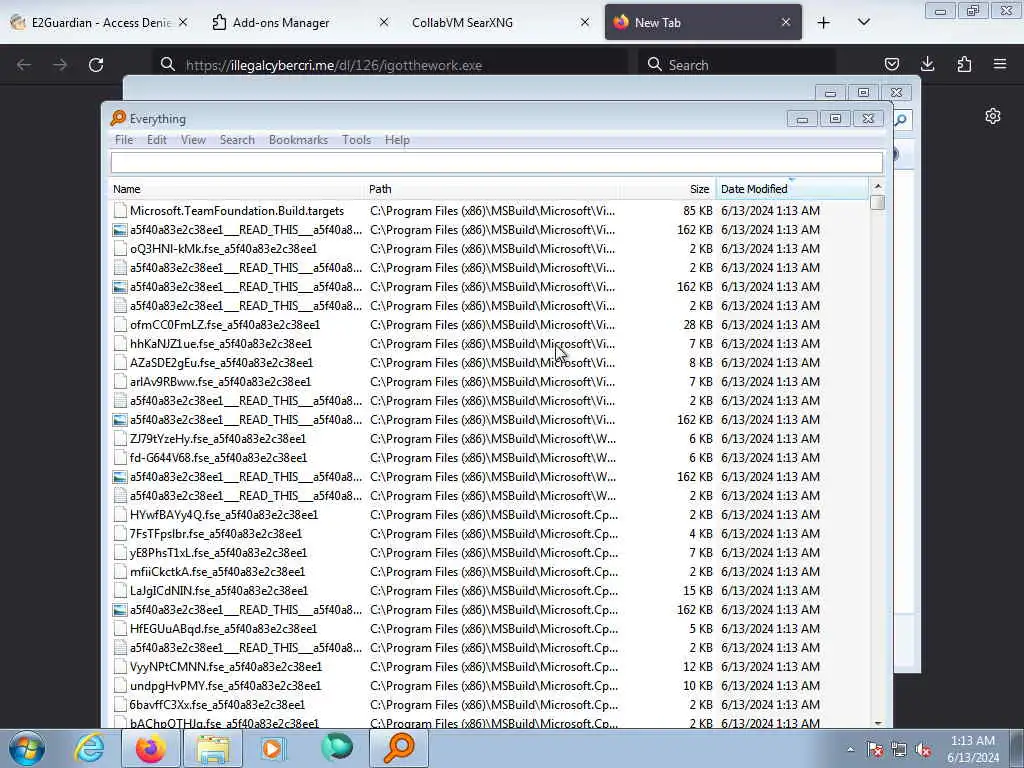The width and height of the screenshot is (1024, 768).
Task: Select ofmCC0FmLZ.fse file row
Action: 490,325
